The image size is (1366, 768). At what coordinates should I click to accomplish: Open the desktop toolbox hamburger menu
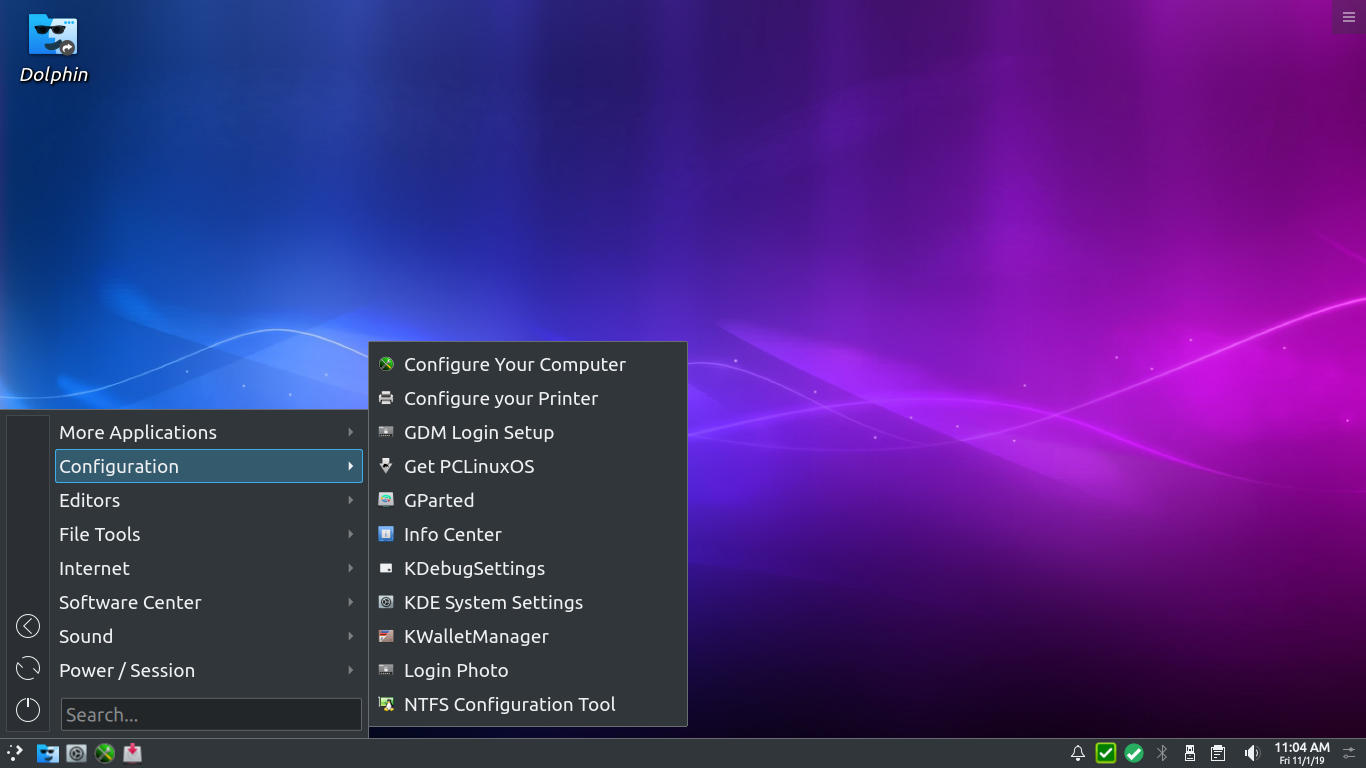click(1348, 17)
